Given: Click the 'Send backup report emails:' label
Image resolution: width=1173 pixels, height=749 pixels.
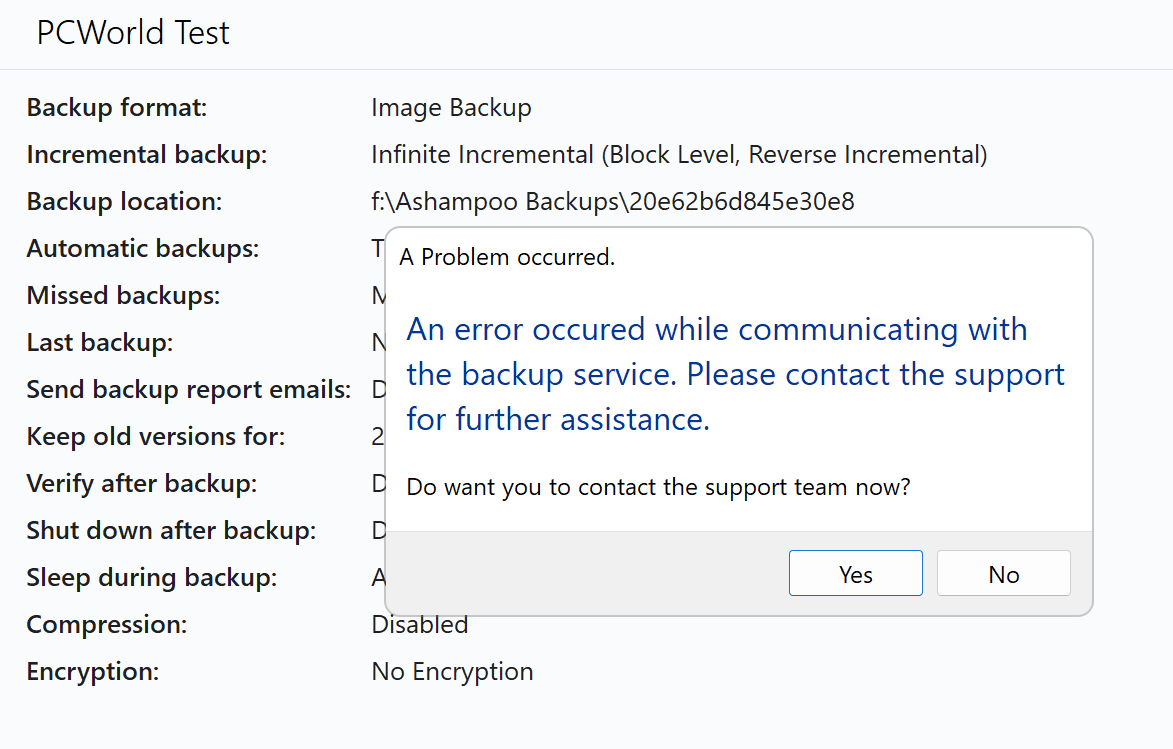Looking at the screenshot, I should coord(189,390).
